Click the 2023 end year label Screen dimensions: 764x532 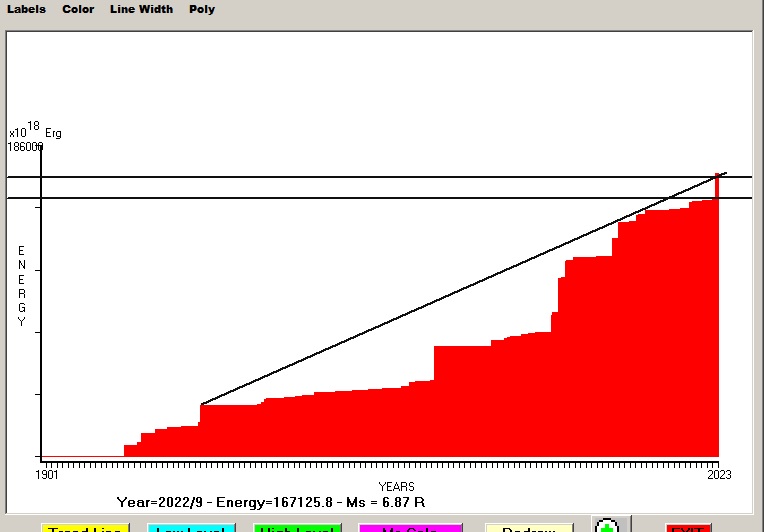(718, 475)
